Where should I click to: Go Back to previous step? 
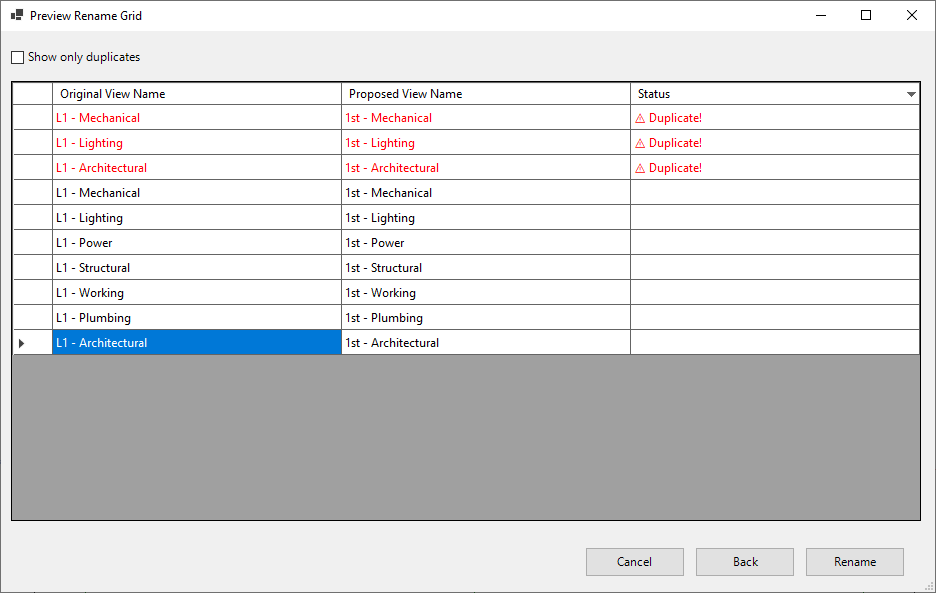tap(745, 562)
